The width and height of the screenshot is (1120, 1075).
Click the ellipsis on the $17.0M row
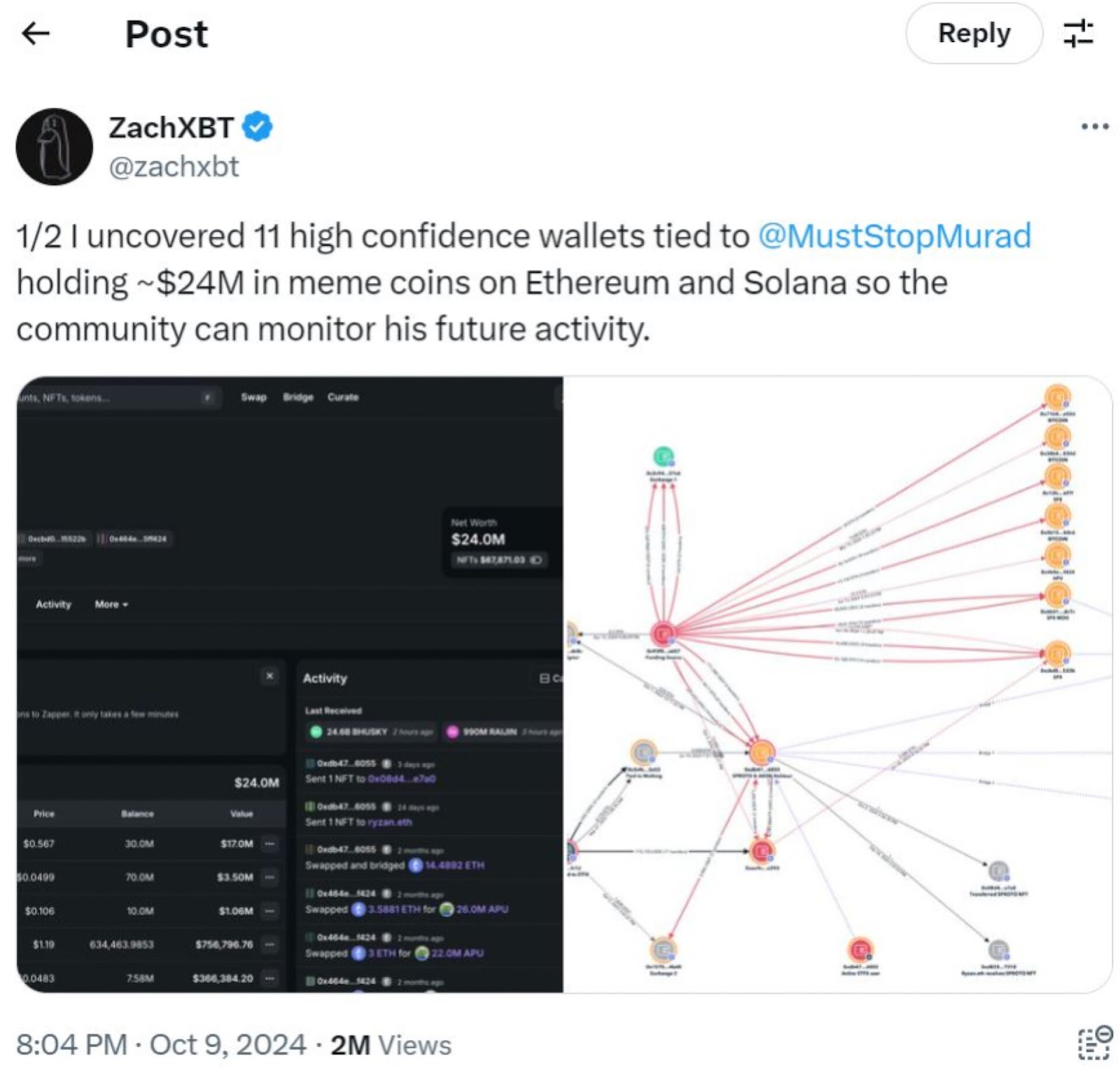pos(269,843)
